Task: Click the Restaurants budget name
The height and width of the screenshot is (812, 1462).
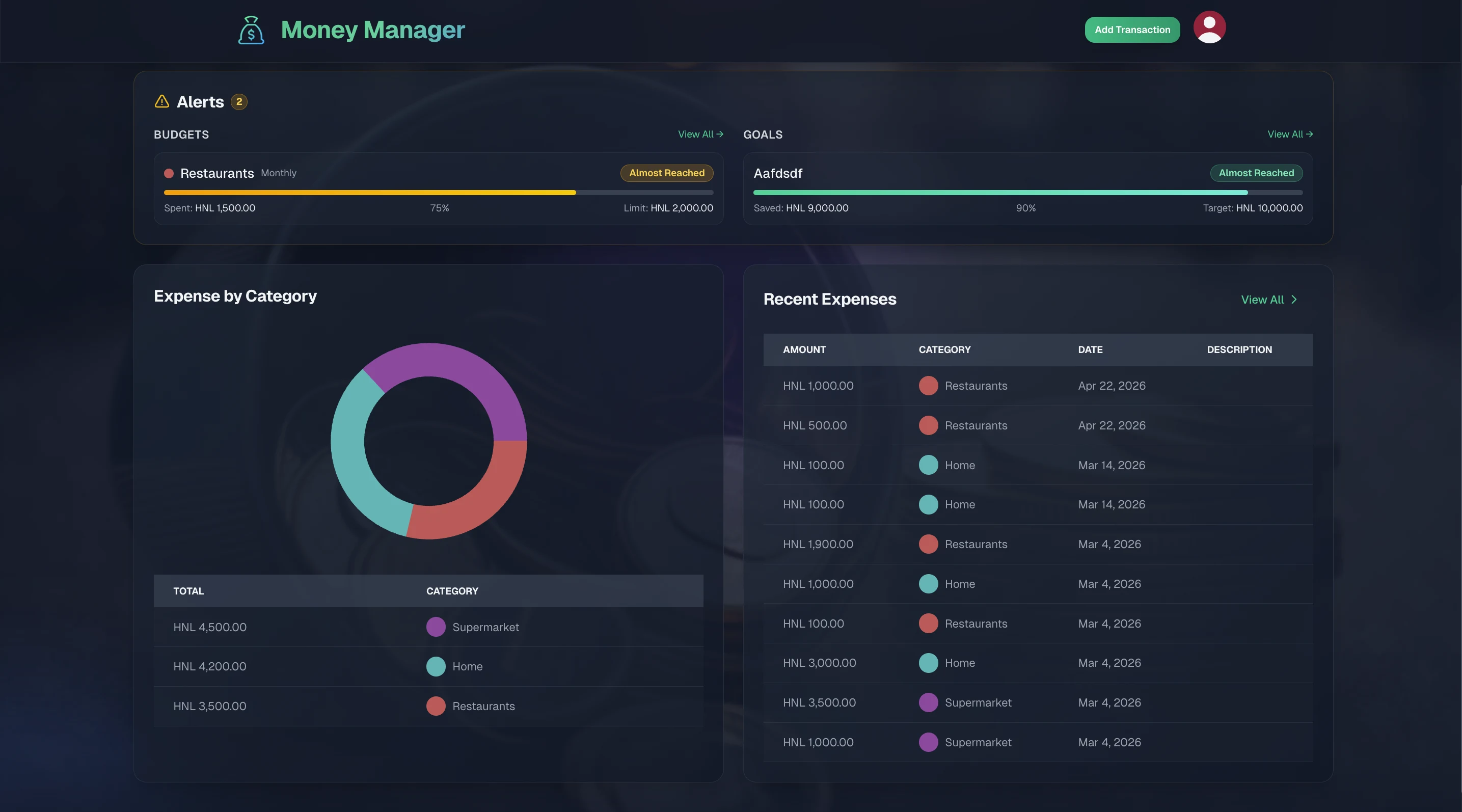Action: point(217,173)
